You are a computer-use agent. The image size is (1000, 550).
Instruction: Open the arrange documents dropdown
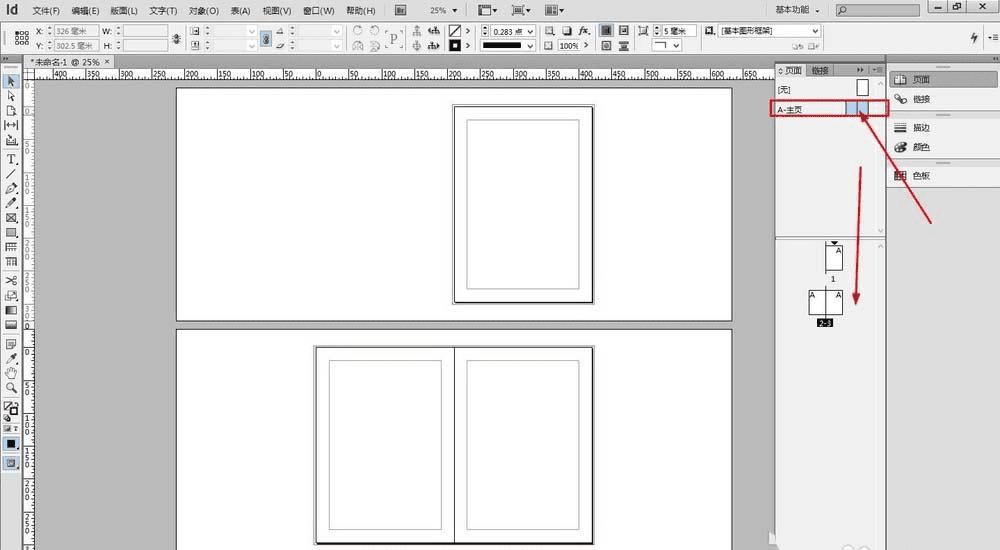point(554,10)
